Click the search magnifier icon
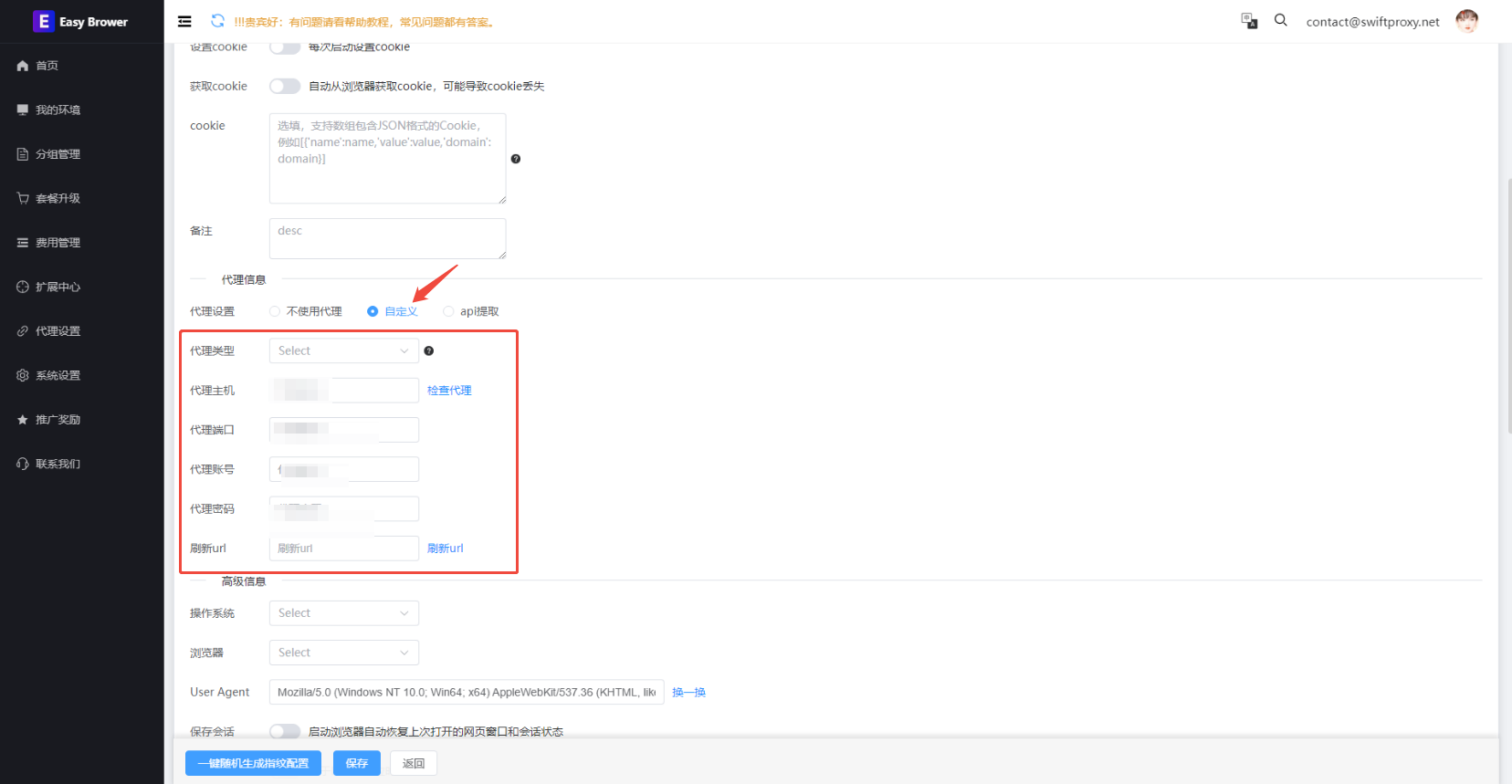This screenshot has height=784, width=1512. pos(1281,20)
